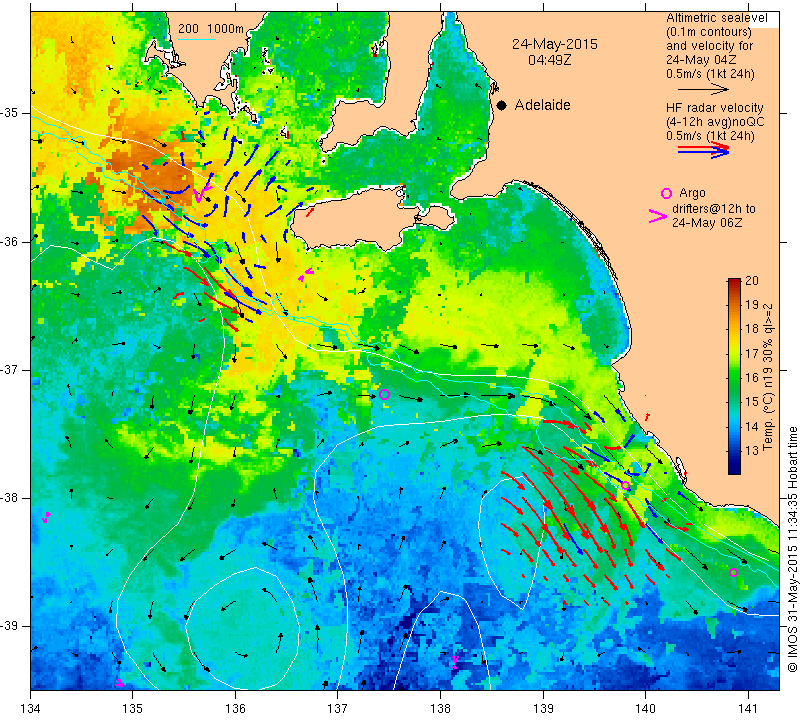Click the 138 longitude axis label
800x720 pixels.
440,709
